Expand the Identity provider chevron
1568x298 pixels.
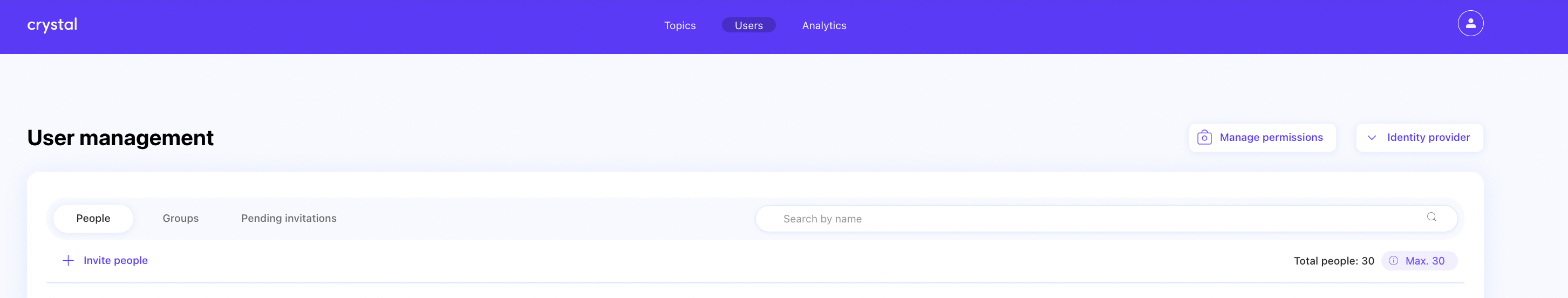pyautogui.click(x=1372, y=138)
